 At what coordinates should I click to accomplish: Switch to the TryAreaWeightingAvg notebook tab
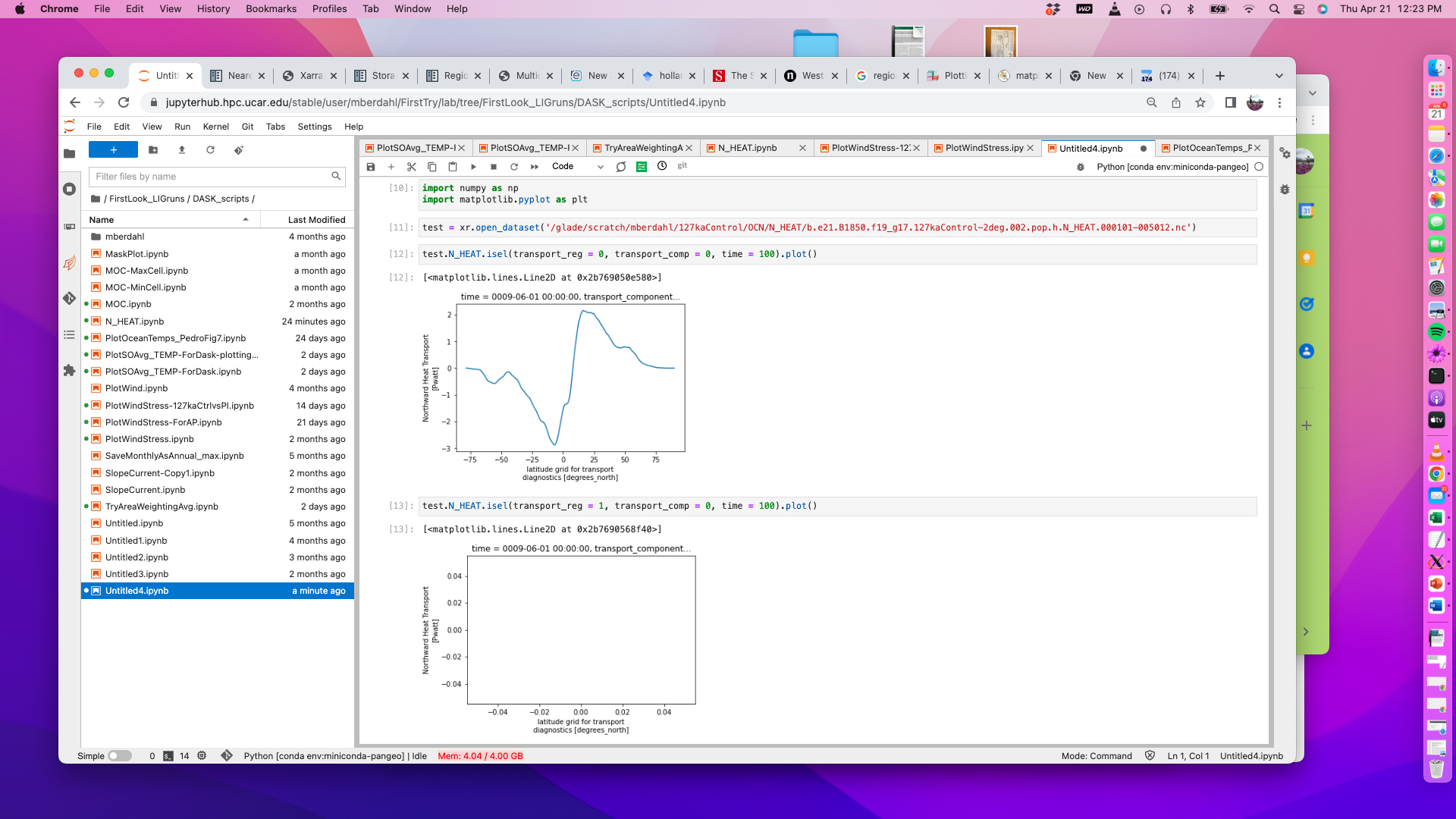click(x=643, y=148)
